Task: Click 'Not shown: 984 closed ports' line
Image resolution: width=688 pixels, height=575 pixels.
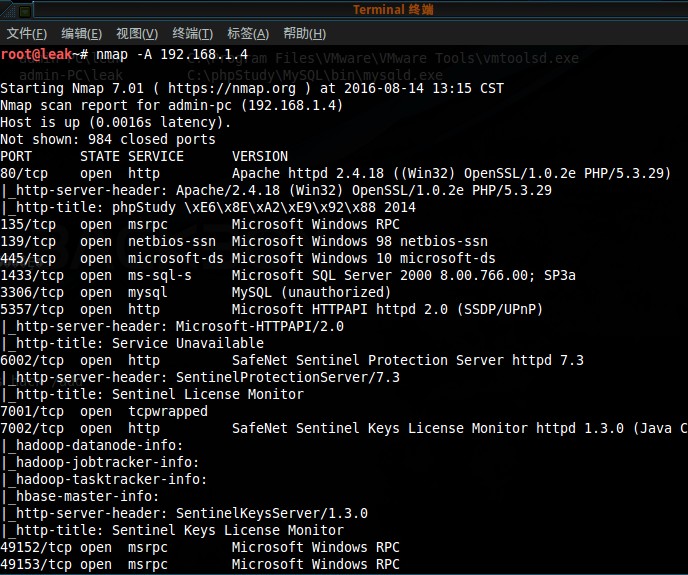Action: 108,139
